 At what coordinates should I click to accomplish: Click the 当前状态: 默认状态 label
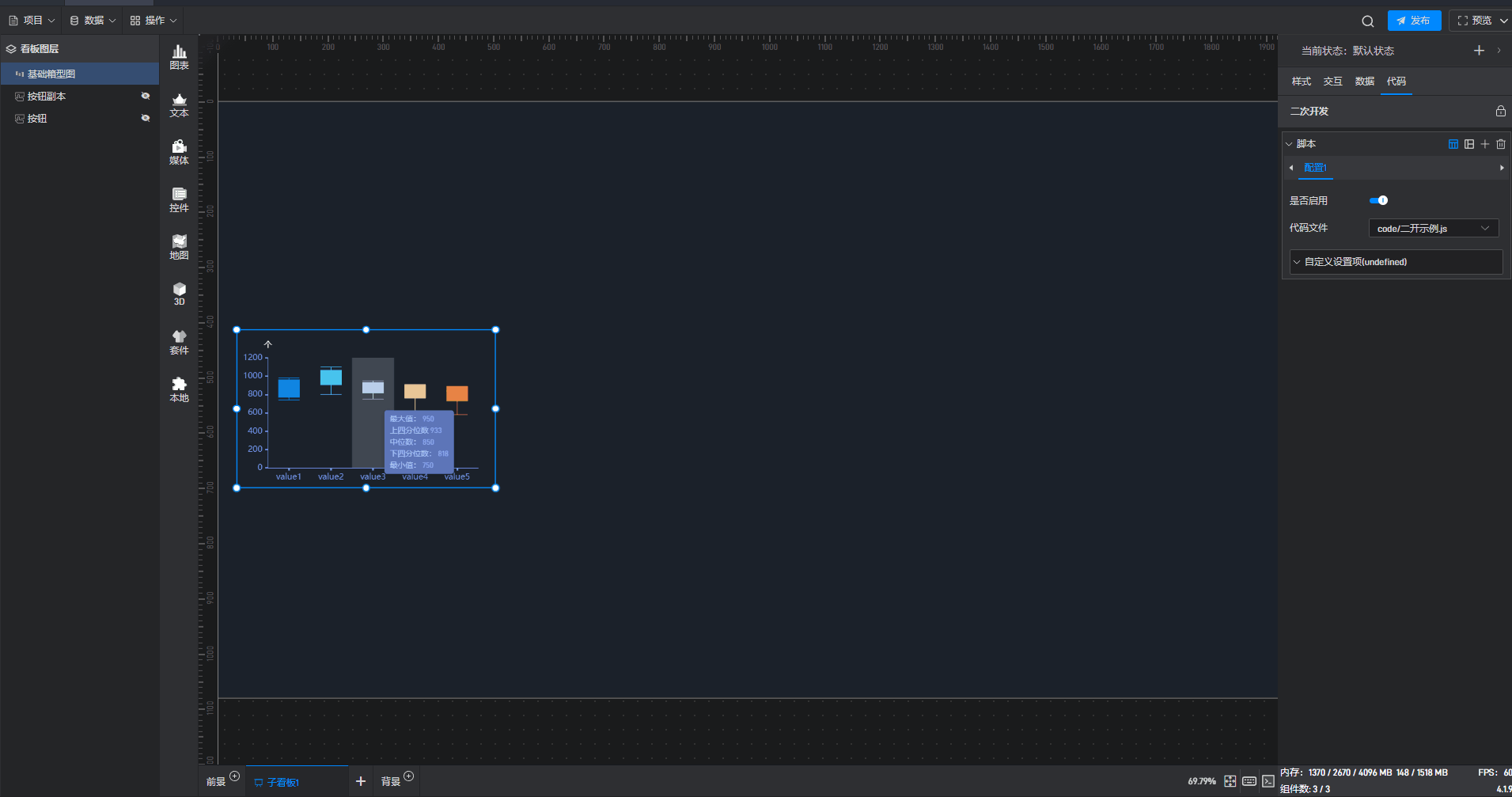pos(1347,51)
